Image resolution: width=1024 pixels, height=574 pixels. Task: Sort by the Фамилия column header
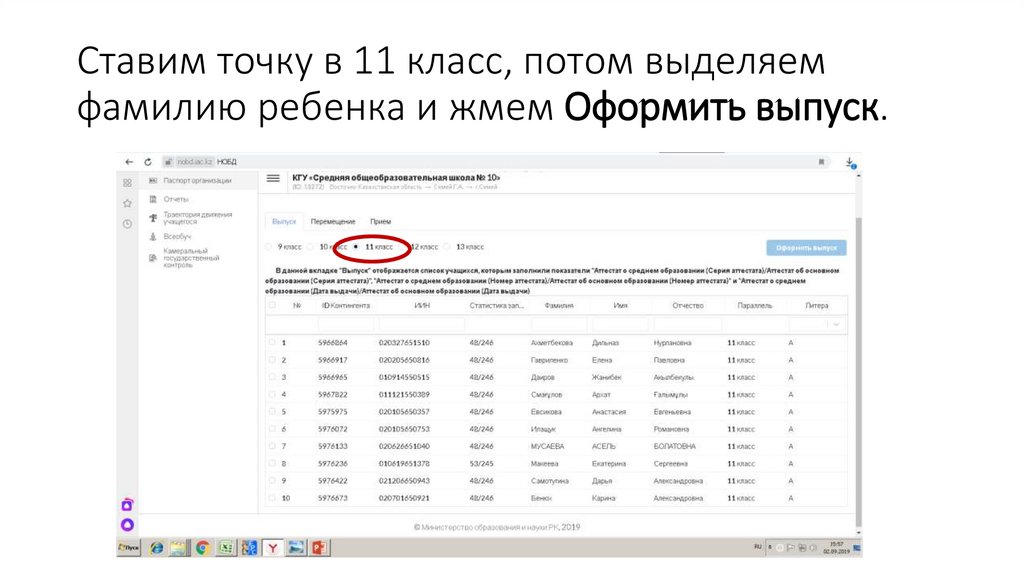pos(559,306)
